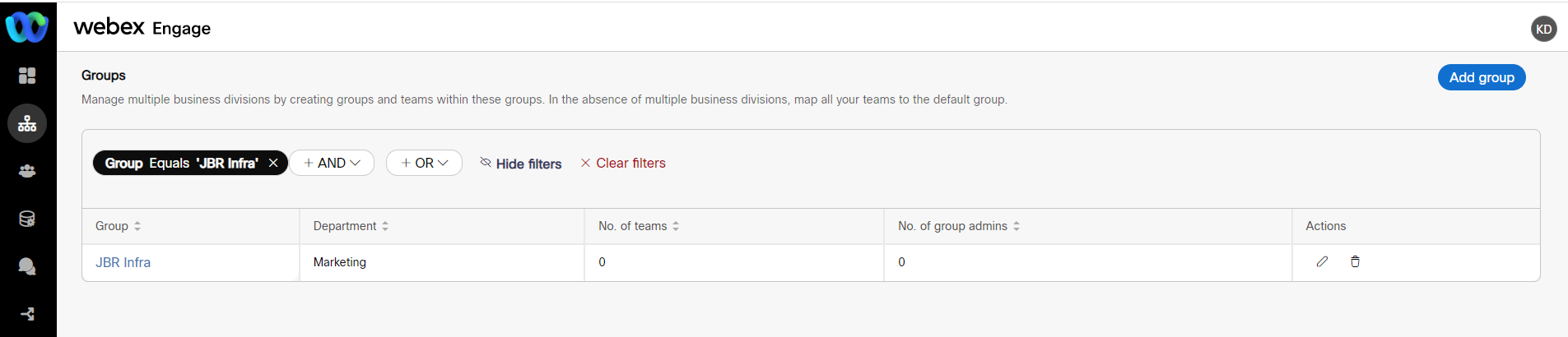Open the JBR Infra group link
Viewport: 1568px width, 337px height.
(x=123, y=262)
